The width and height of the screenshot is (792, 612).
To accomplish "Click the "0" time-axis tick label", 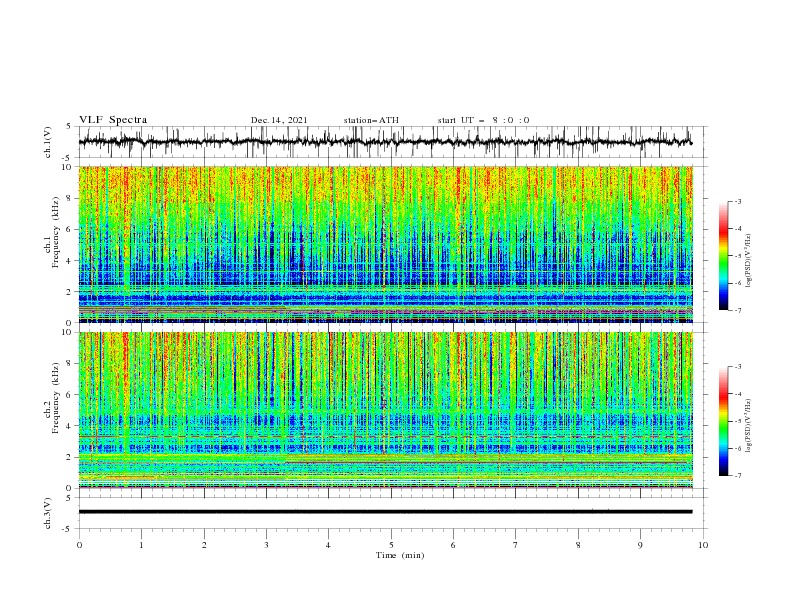I will pyautogui.click(x=79, y=545).
